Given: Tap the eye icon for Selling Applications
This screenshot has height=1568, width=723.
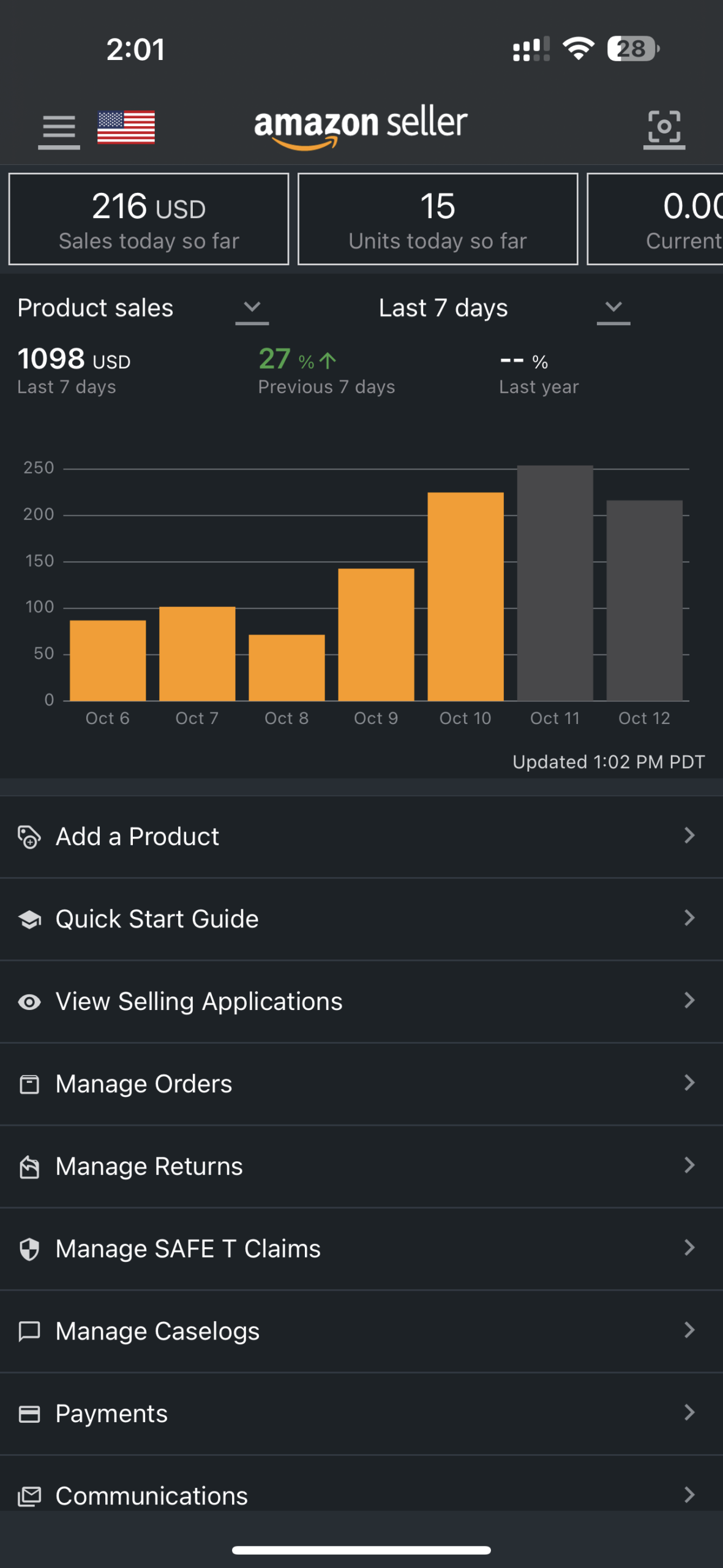Looking at the screenshot, I should [29, 1002].
